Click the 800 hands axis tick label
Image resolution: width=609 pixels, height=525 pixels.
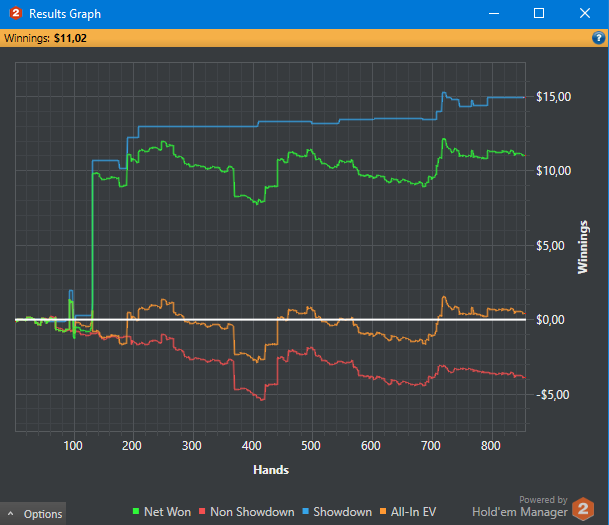pyautogui.click(x=491, y=445)
